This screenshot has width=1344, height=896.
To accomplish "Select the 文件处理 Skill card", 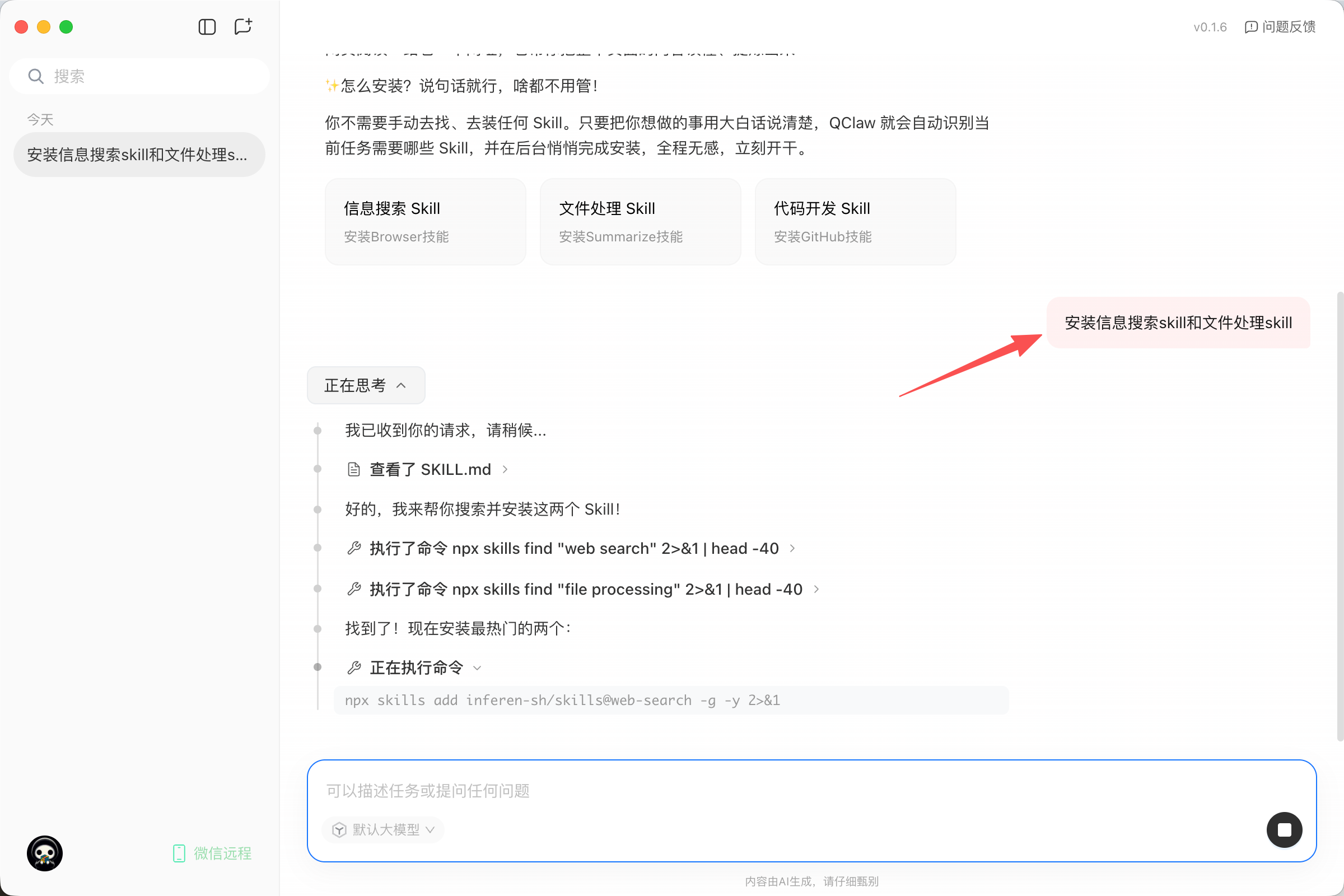I will click(x=640, y=222).
